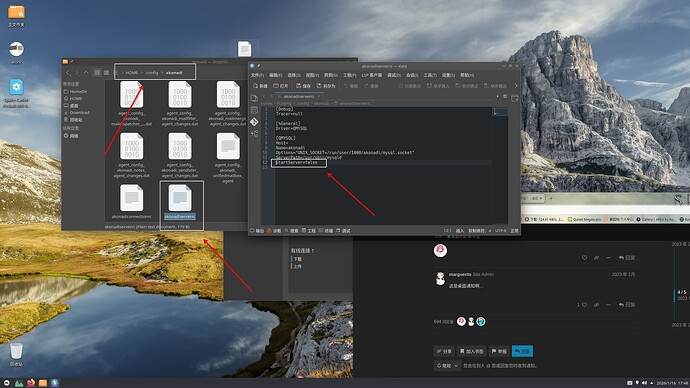This screenshot has height=388, width=690.
Task: Click the Dolphin up-directory arrow
Action: point(86,73)
